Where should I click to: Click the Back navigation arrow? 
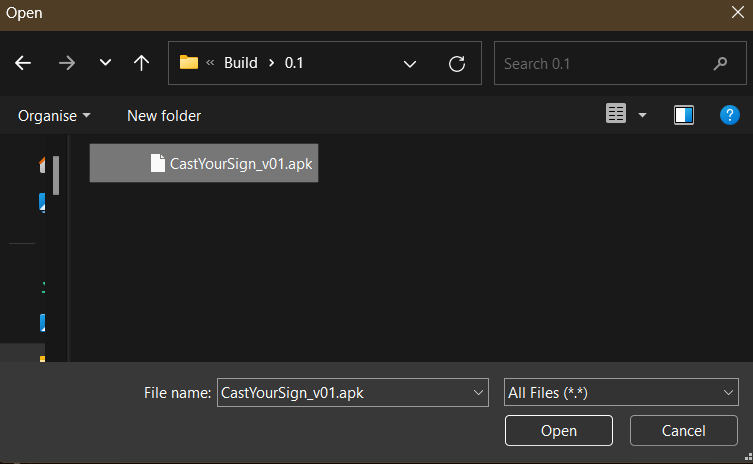click(x=23, y=63)
